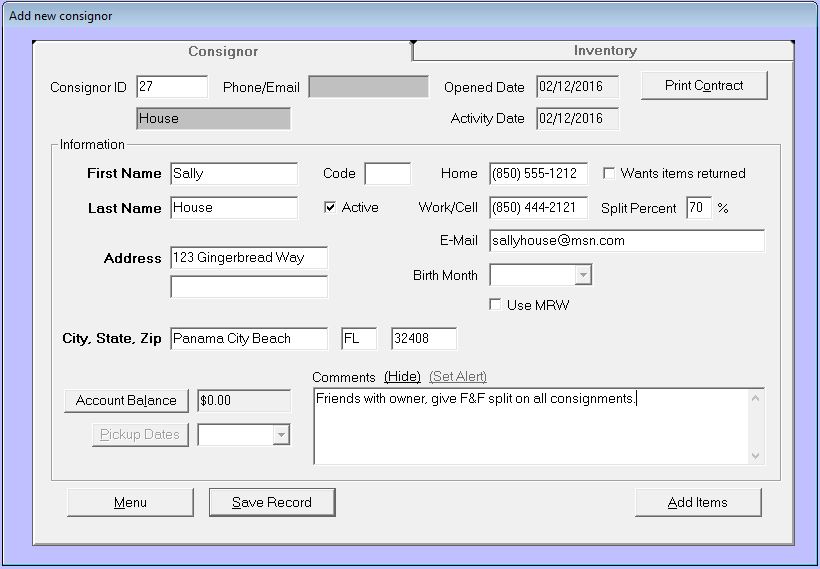This screenshot has width=820, height=569.
Task: Click the Home phone field
Action: [539, 174]
